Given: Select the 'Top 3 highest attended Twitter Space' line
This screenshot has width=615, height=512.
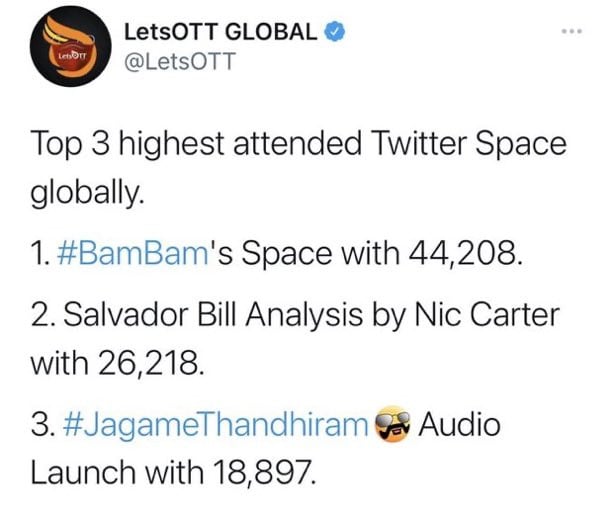Looking at the screenshot, I should (x=299, y=144).
